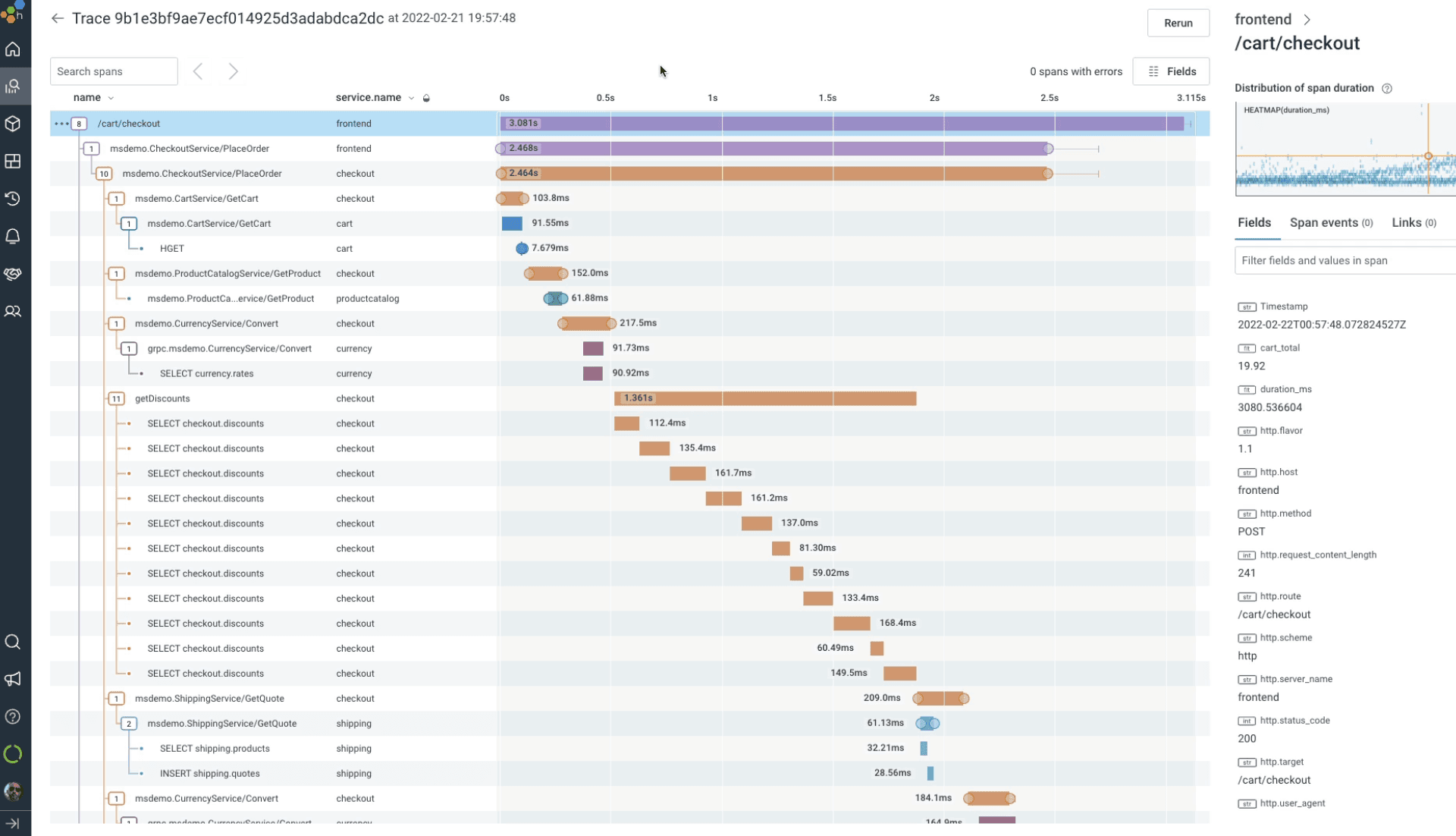Switch to the Span events tab
Image resolution: width=1456 pixels, height=836 pixels.
tap(1331, 222)
